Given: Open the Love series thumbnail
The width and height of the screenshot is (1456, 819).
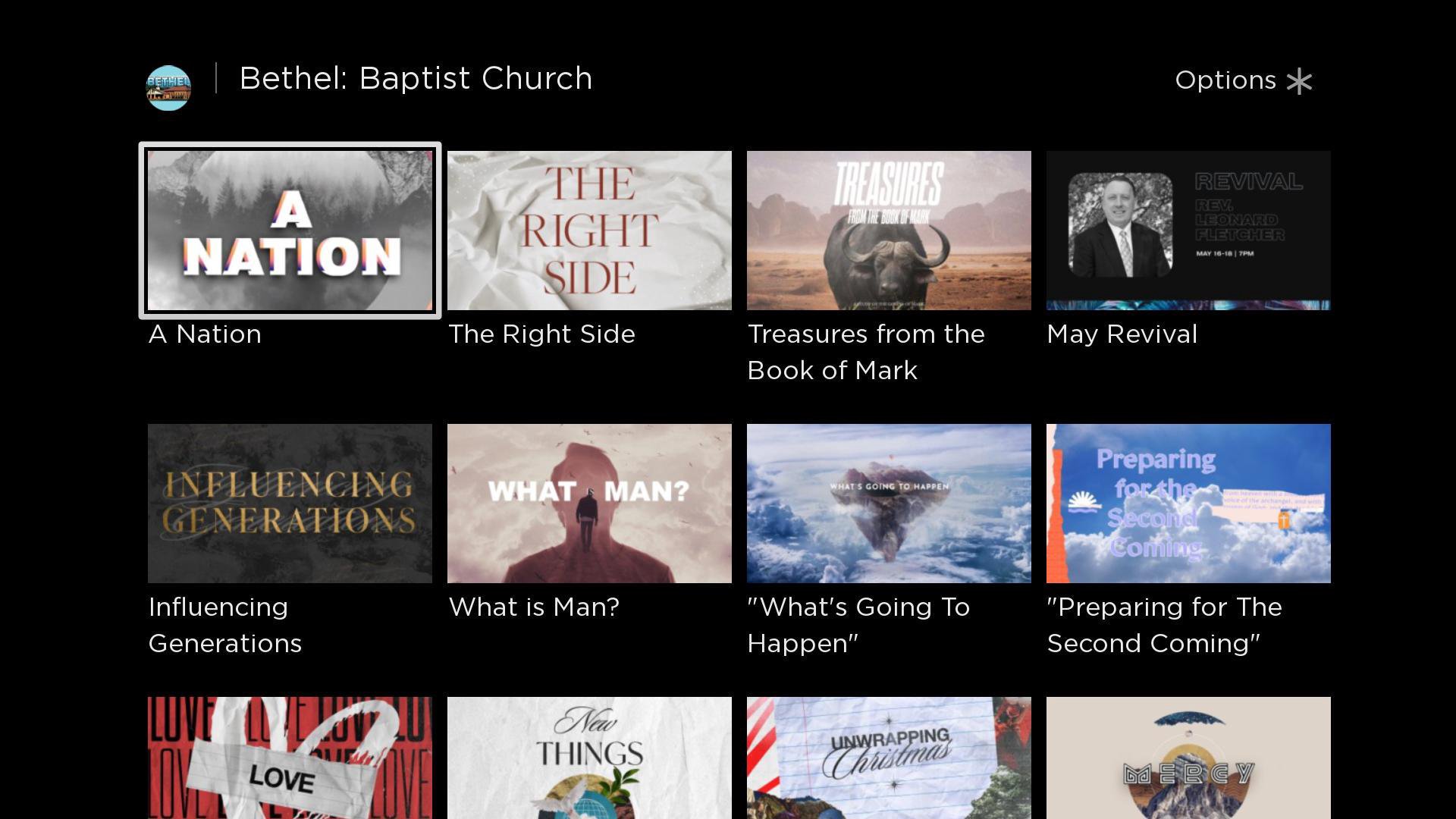Looking at the screenshot, I should 290,758.
